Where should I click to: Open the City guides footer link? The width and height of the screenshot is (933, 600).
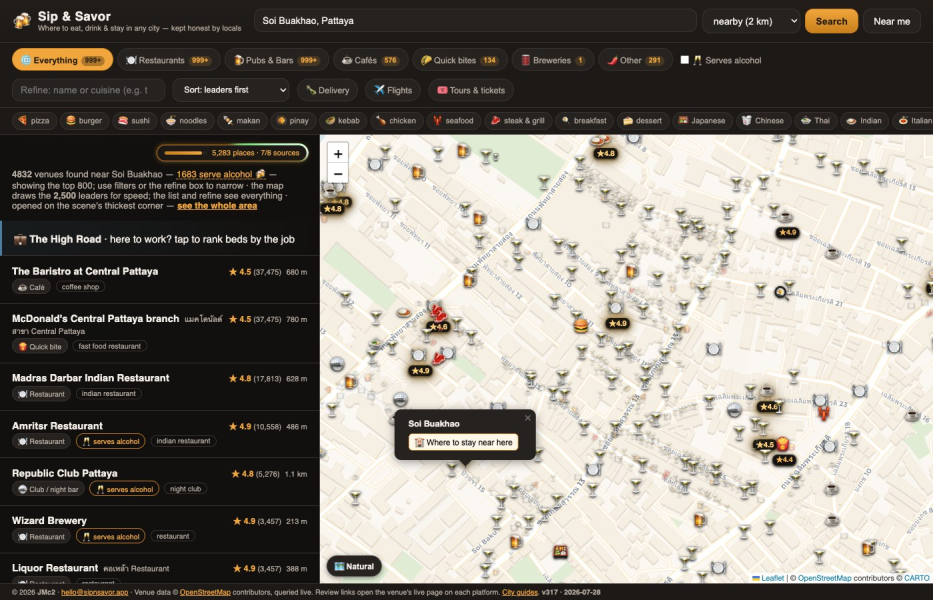[x=520, y=592]
